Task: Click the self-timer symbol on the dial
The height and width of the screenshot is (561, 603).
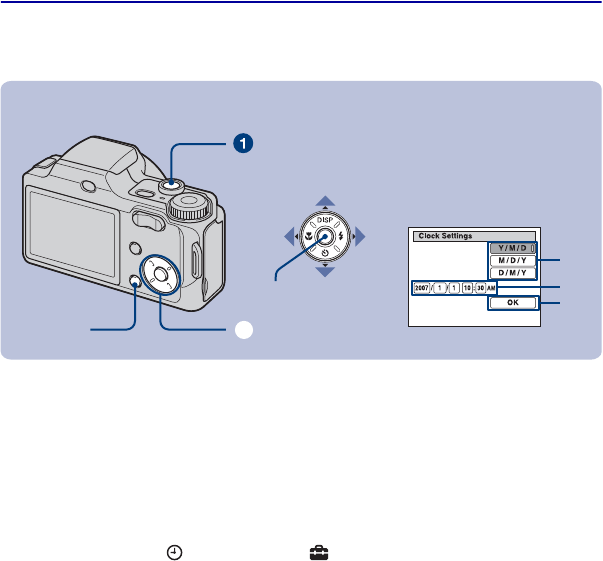Action: 325,253
